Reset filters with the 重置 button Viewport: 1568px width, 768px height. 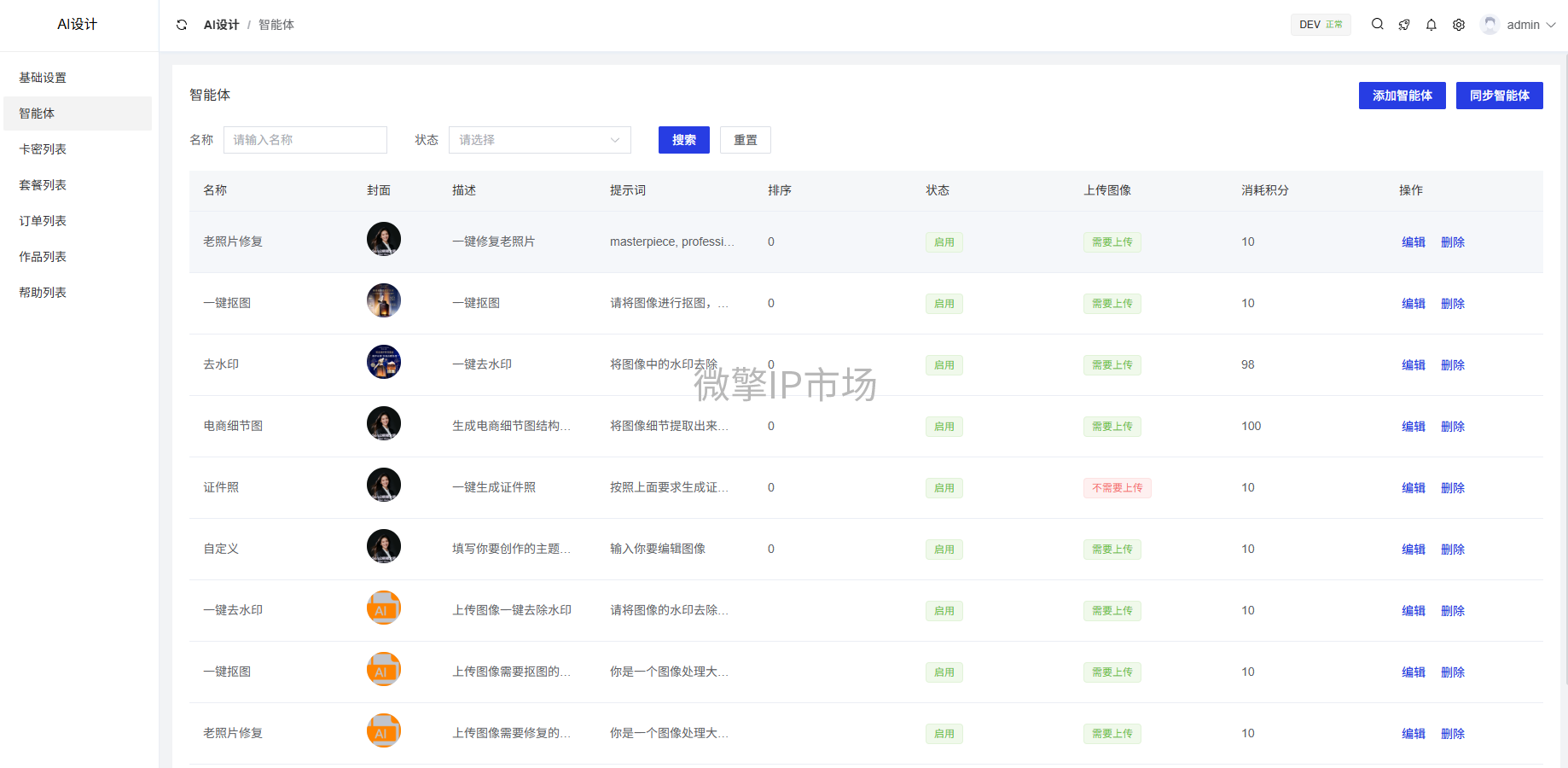click(745, 140)
